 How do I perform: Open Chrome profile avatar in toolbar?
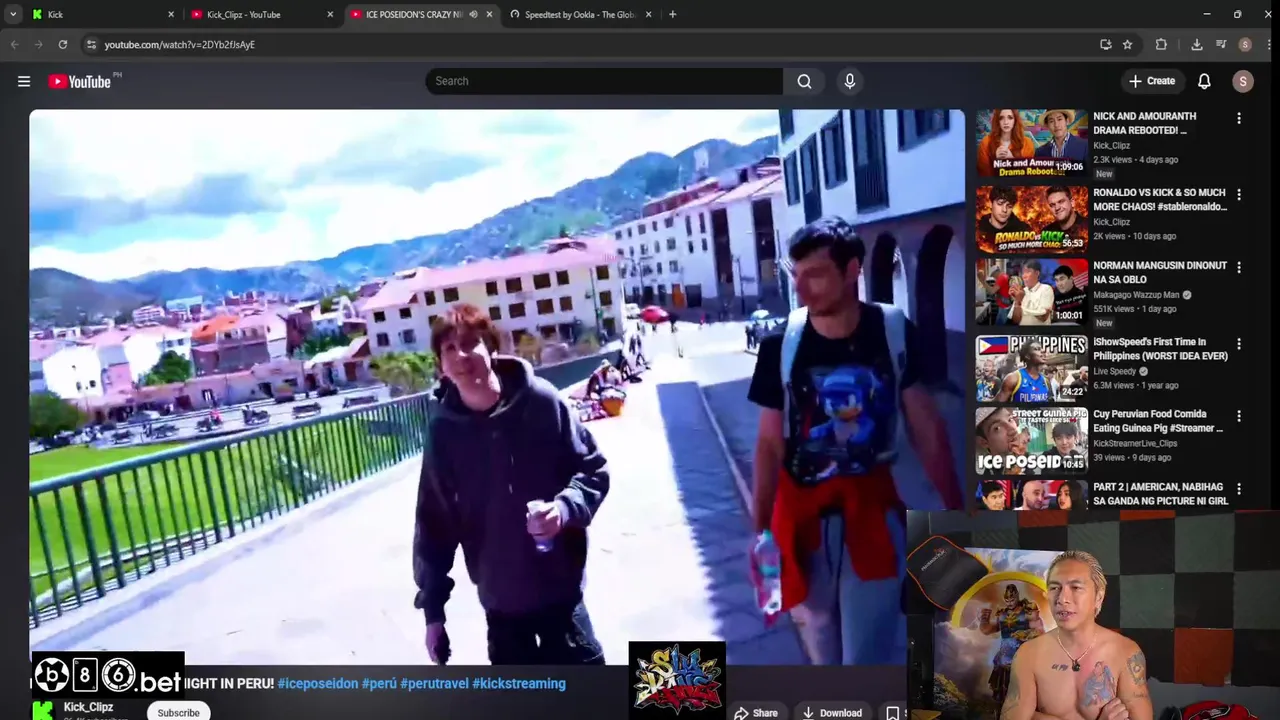point(1245,44)
